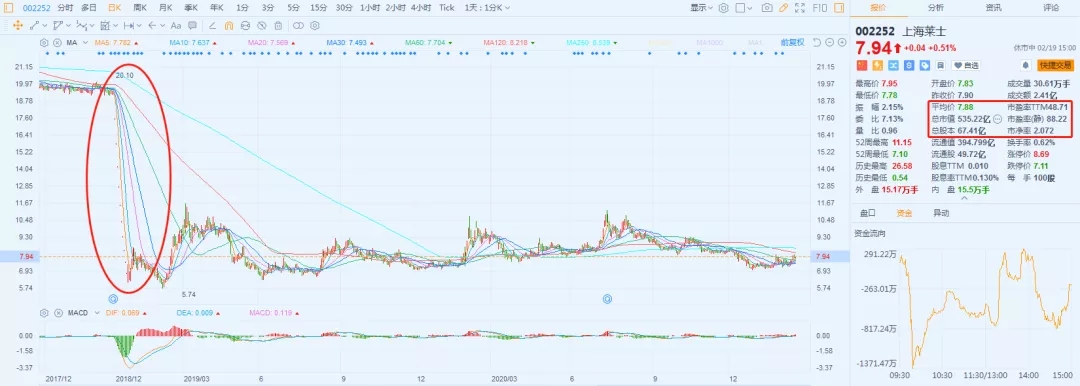Select the Aa text annotation tool

coord(176,26)
